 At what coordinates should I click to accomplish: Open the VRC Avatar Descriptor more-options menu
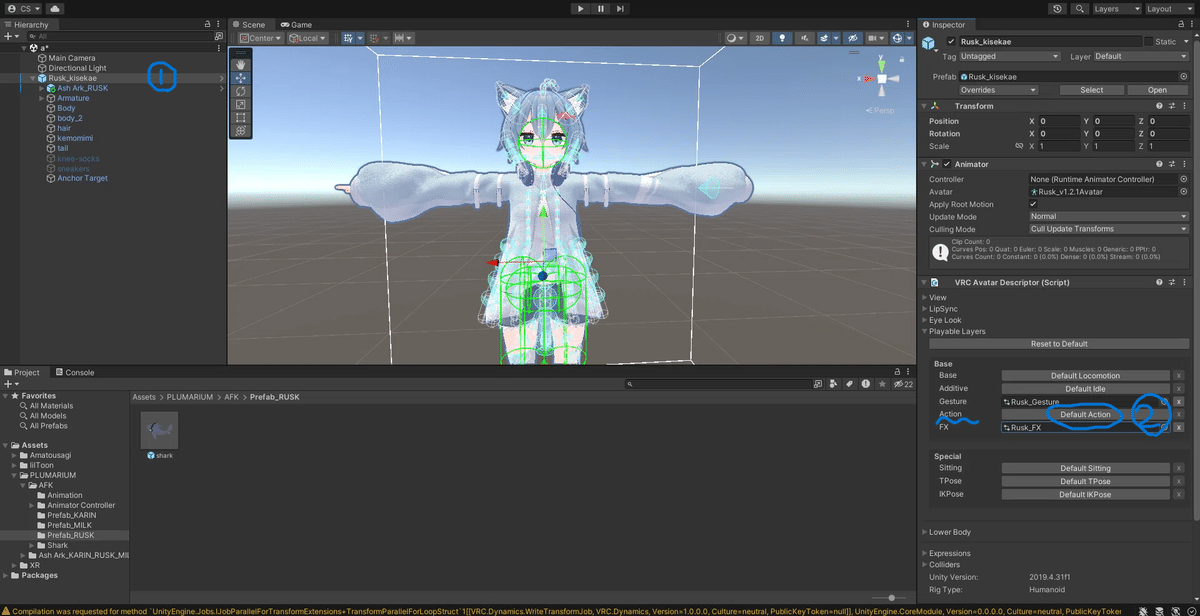point(1184,282)
